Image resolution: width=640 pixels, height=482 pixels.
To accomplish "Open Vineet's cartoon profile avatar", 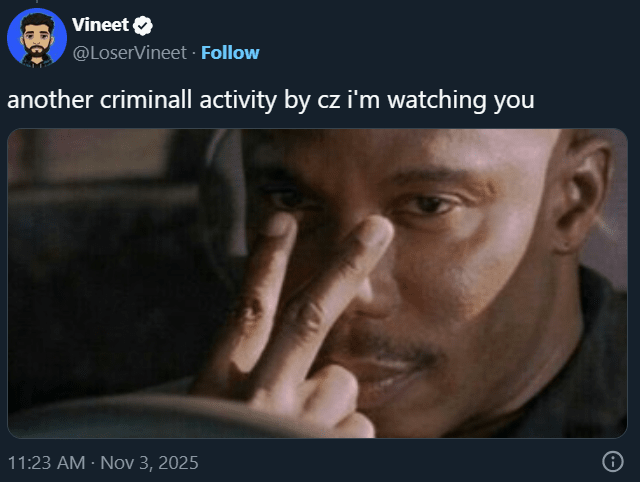I will 37,38.
